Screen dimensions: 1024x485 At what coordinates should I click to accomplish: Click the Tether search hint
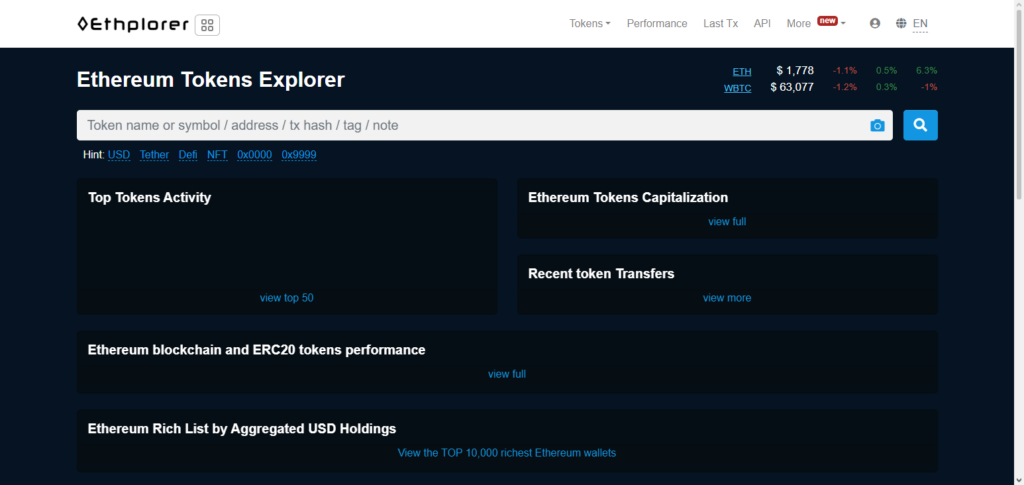coord(154,155)
